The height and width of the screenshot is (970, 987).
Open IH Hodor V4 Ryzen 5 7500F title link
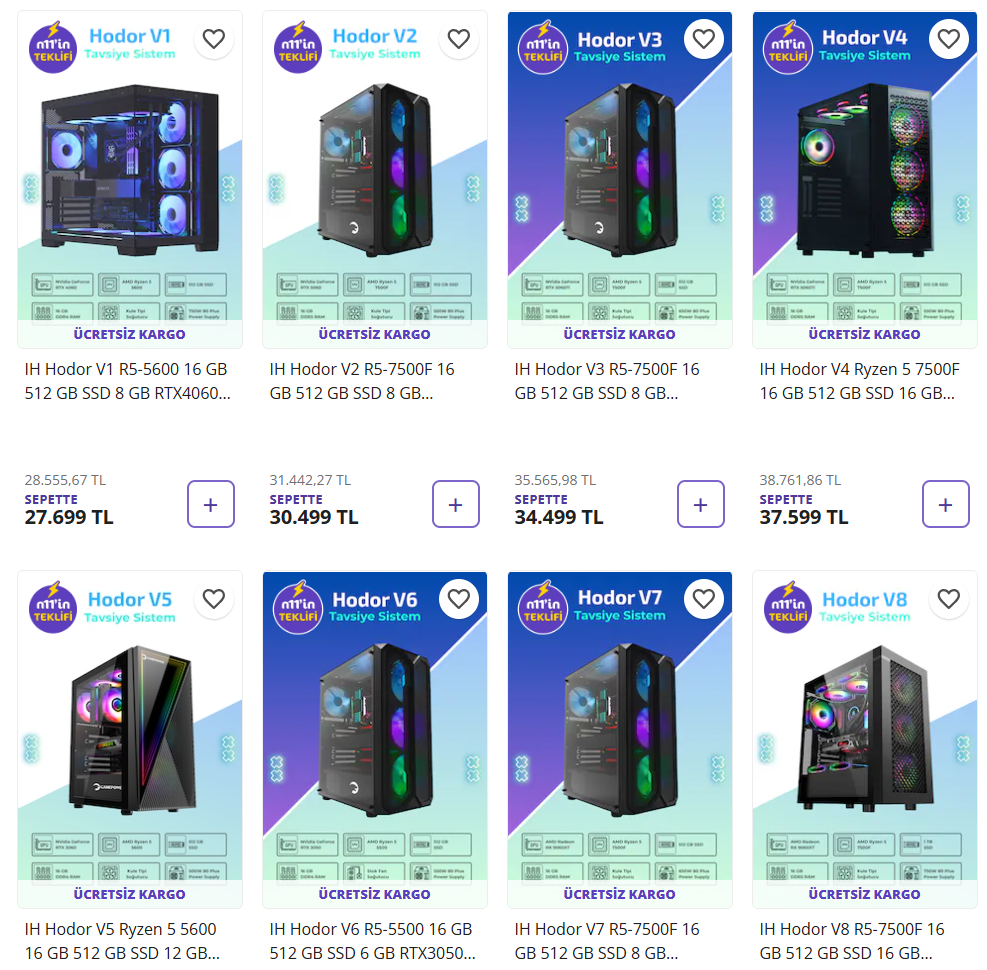click(859, 381)
